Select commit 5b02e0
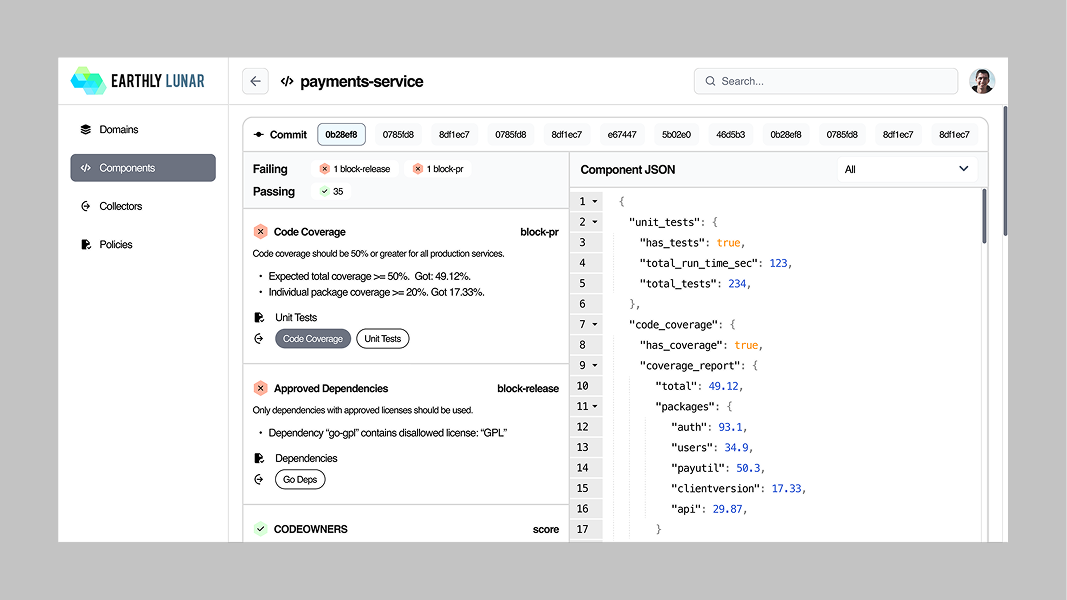This screenshot has width=1067, height=600. [676, 135]
